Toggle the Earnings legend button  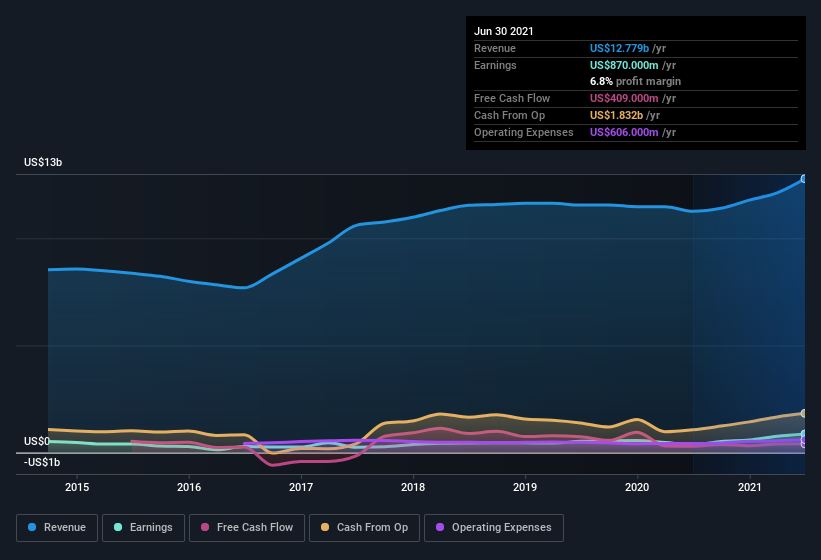pyautogui.click(x=143, y=528)
